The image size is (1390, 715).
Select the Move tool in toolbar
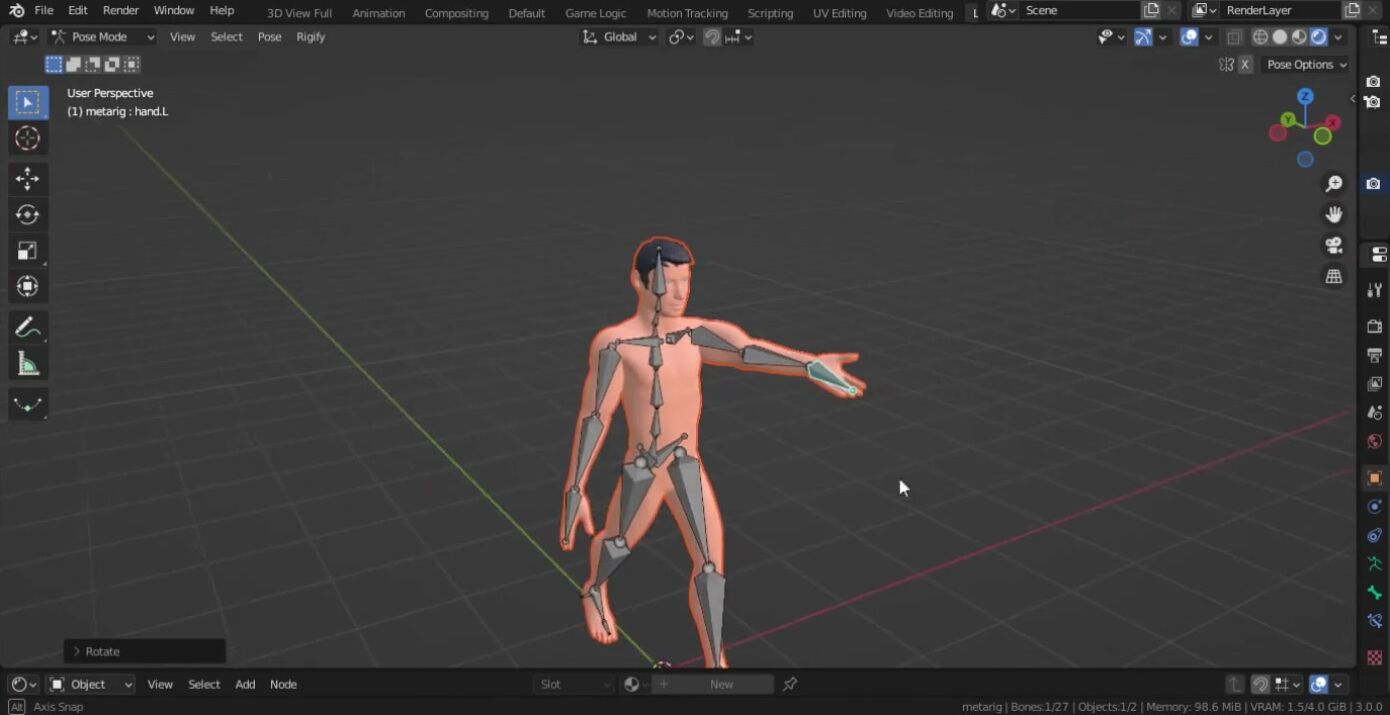pos(27,179)
